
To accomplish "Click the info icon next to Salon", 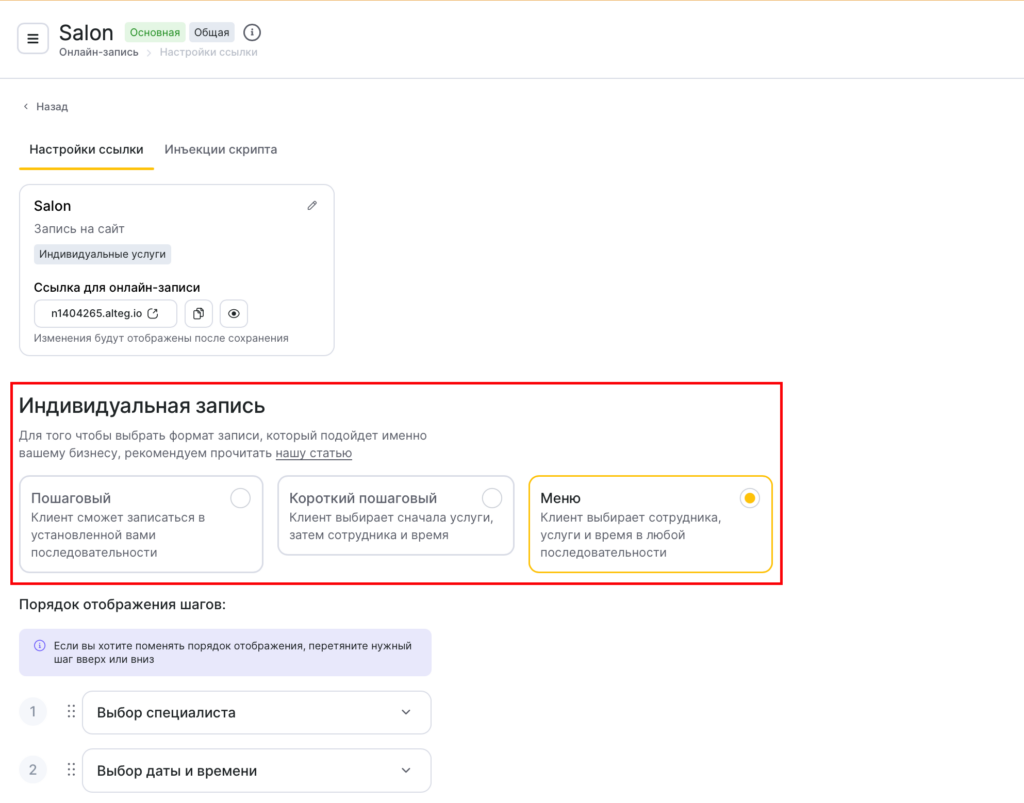I will pyautogui.click(x=252, y=33).
